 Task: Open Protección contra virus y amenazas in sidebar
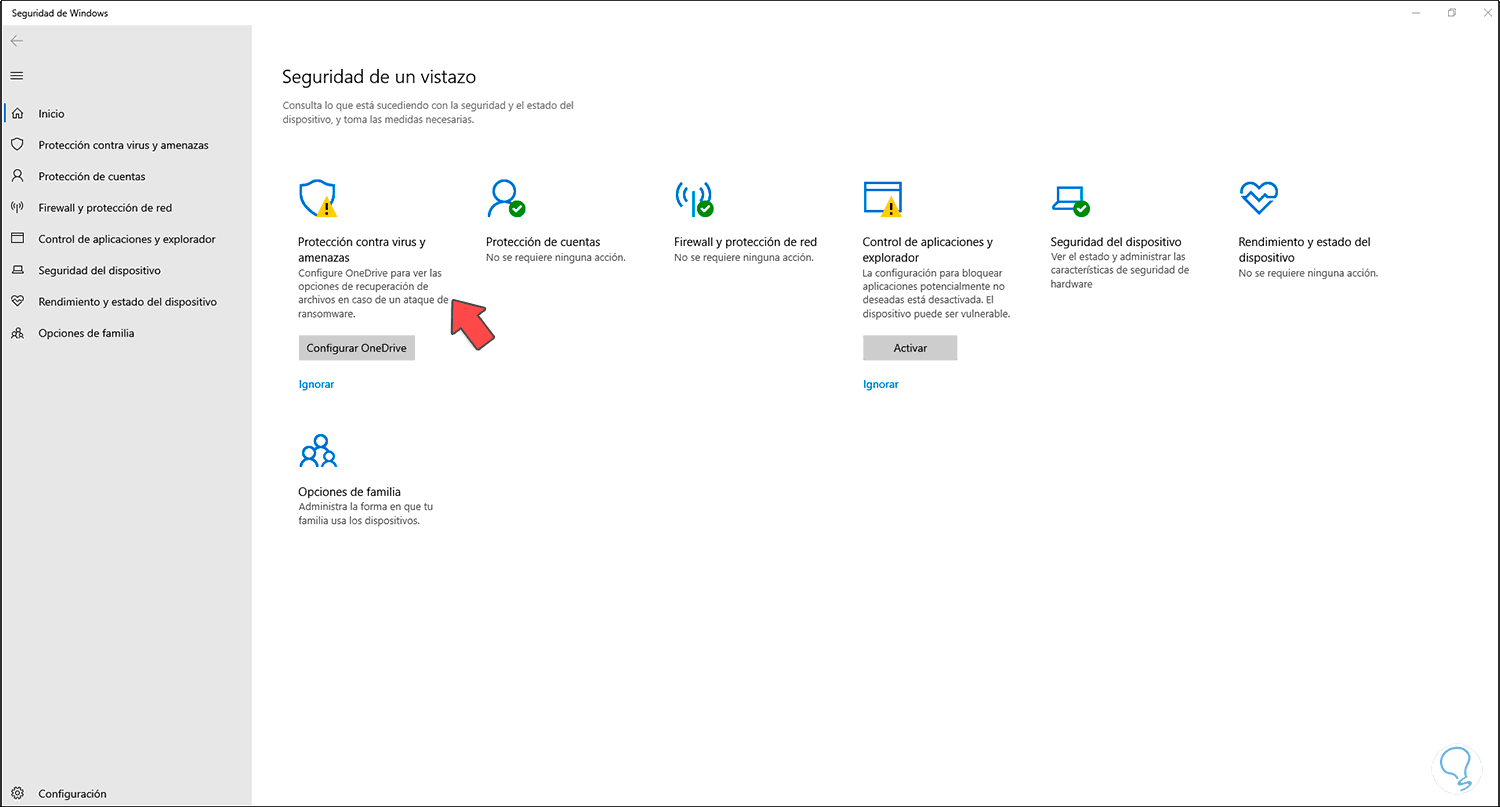123,145
